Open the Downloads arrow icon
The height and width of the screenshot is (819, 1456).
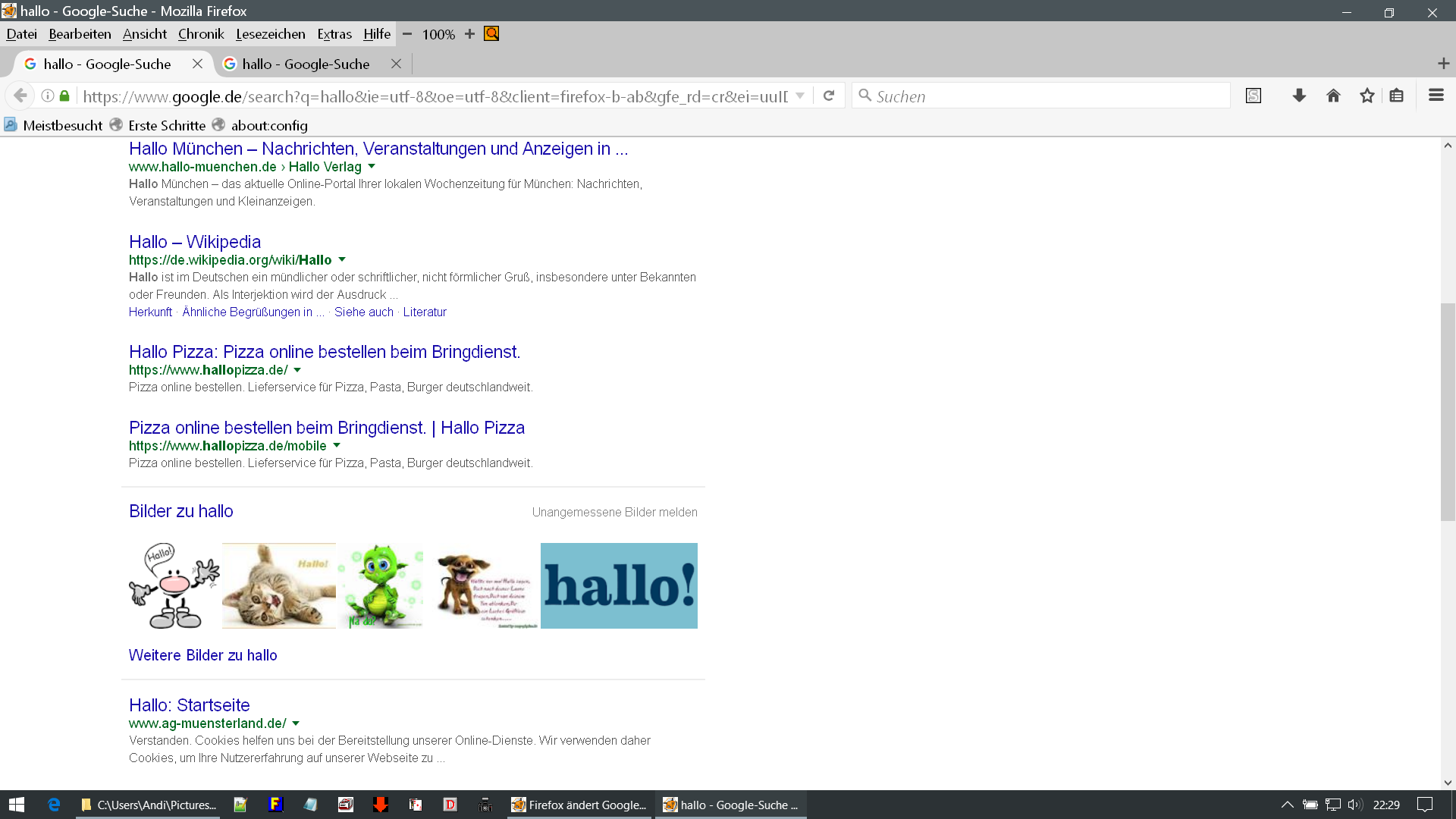pos(1299,96)
